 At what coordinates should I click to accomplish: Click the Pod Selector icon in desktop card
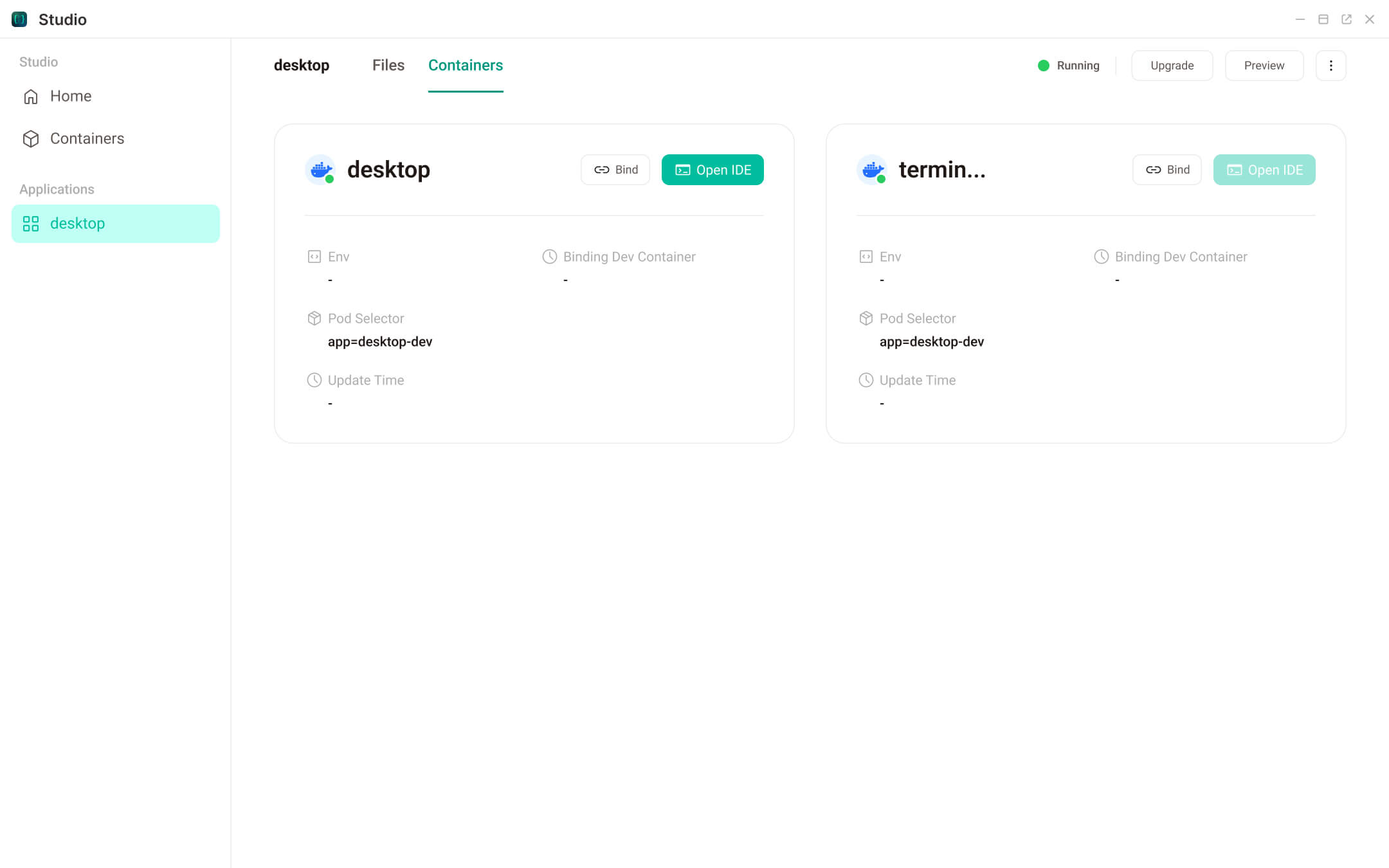click(x=314, y=318)
